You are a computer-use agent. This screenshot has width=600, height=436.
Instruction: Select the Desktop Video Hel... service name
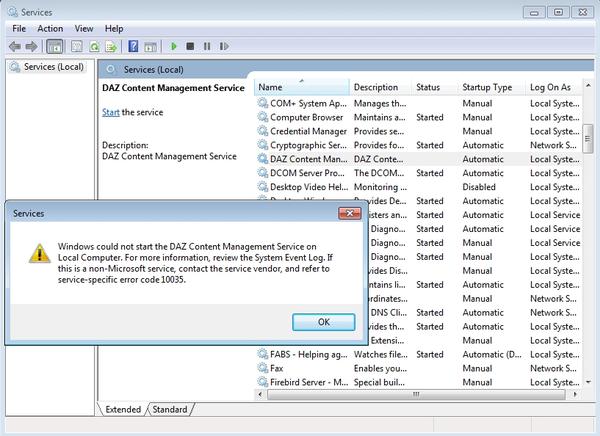[309, 187]
